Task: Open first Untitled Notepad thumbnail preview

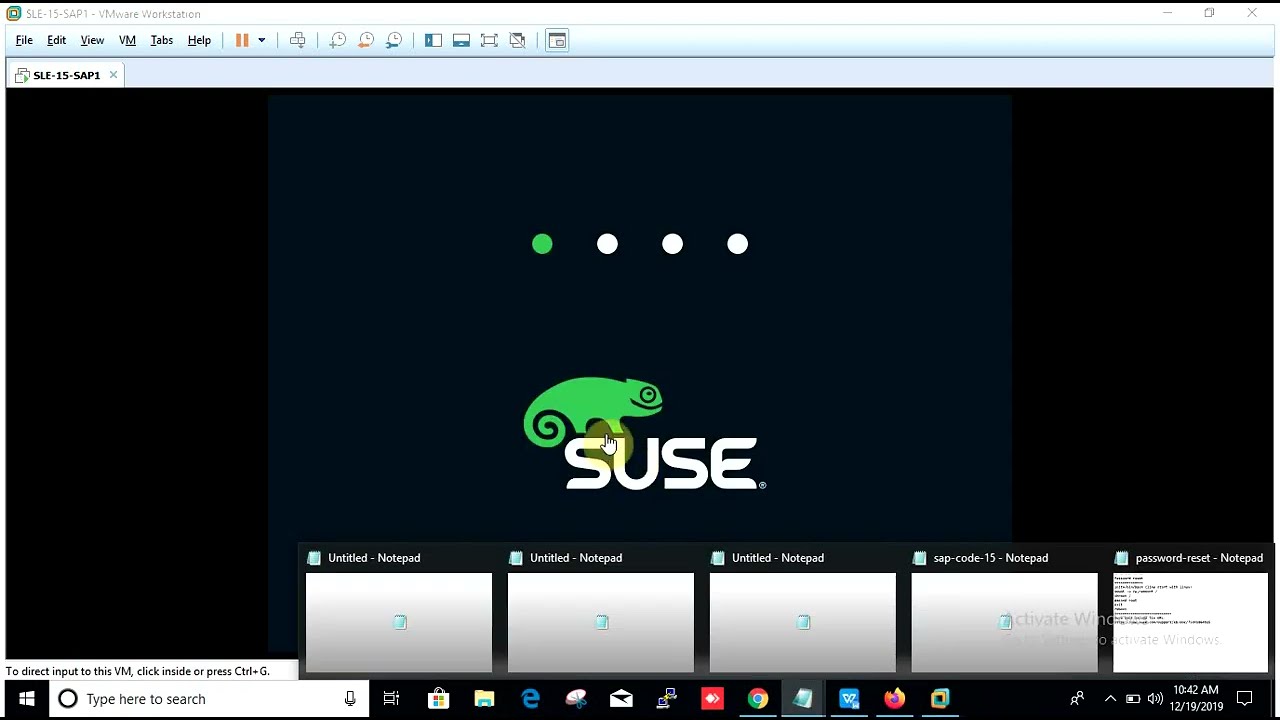Action: (399, 622)
